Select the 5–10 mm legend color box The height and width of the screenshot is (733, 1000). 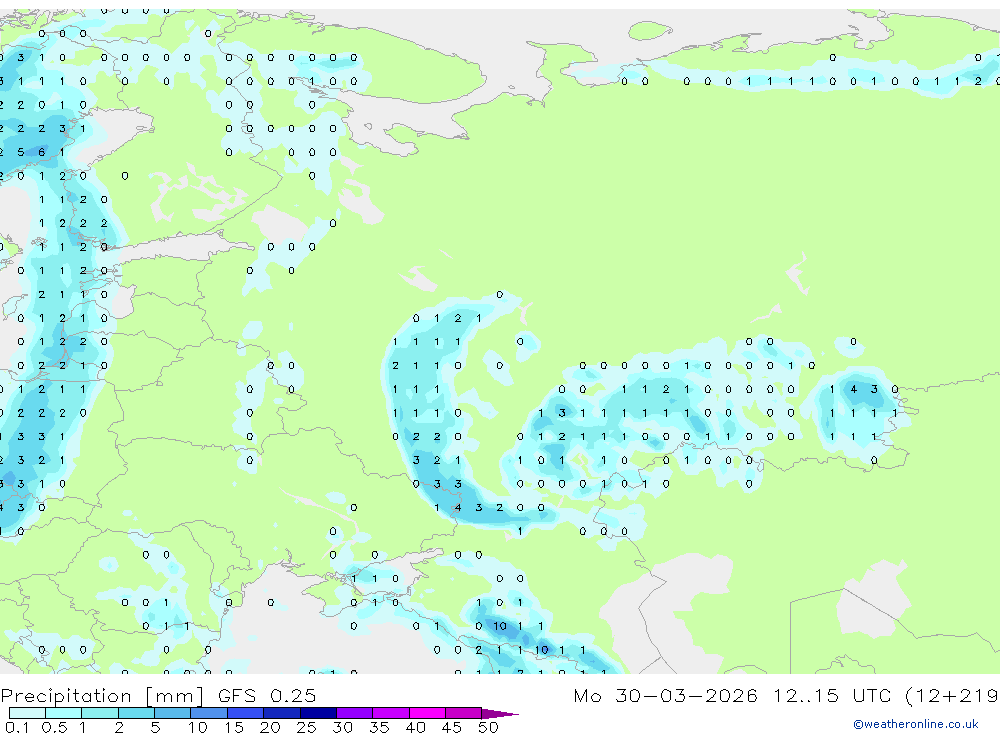[173, 713]
